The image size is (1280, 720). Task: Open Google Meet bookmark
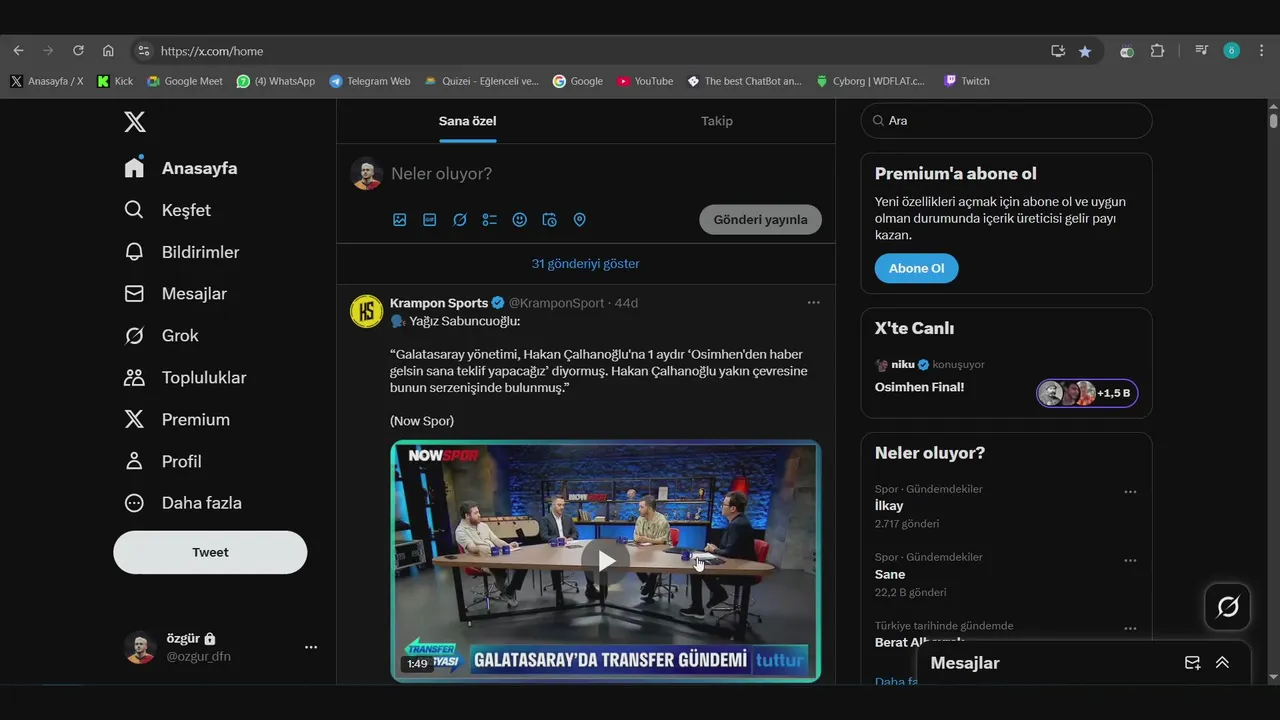coord(185,81)
